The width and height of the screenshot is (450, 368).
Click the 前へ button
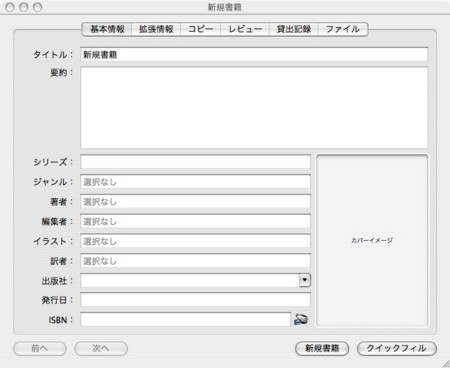point(40,348)
